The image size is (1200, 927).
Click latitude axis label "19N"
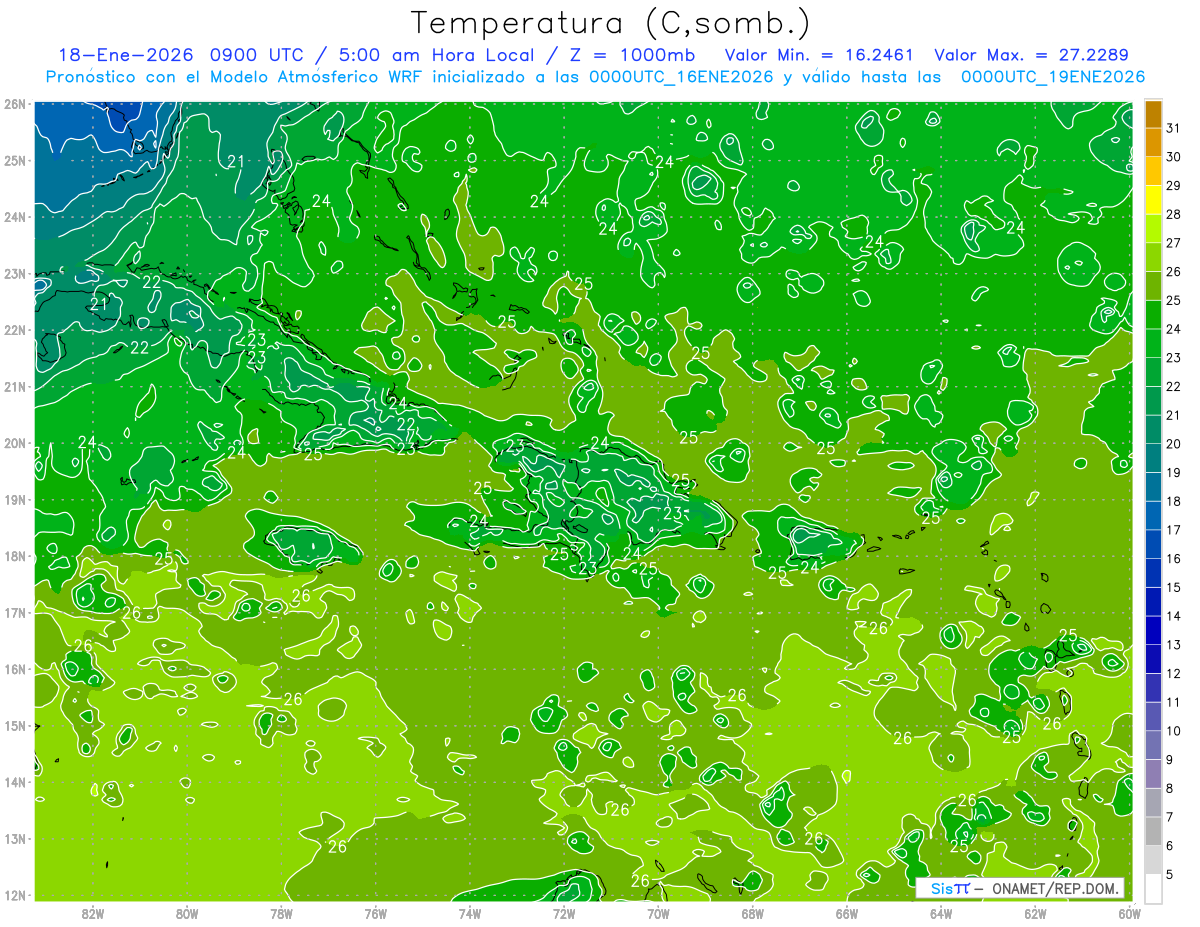(x=15, y=500)
